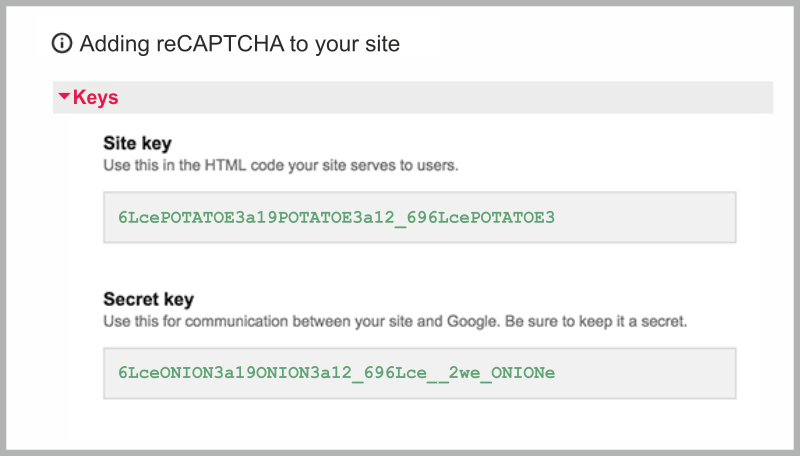Click the Site key heading
This screenshot has height=456, width=800.
[x=138, y=145]
